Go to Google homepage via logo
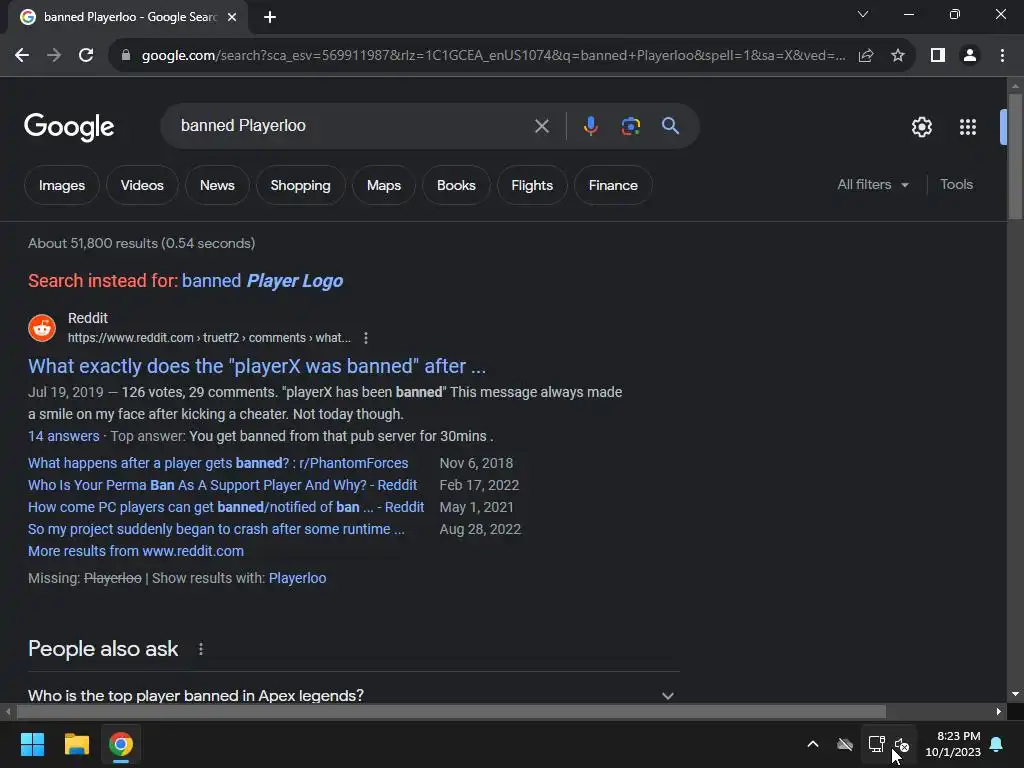Viewport: 1024px width, 768px height. pyautogui.click(x=69, y=127)
